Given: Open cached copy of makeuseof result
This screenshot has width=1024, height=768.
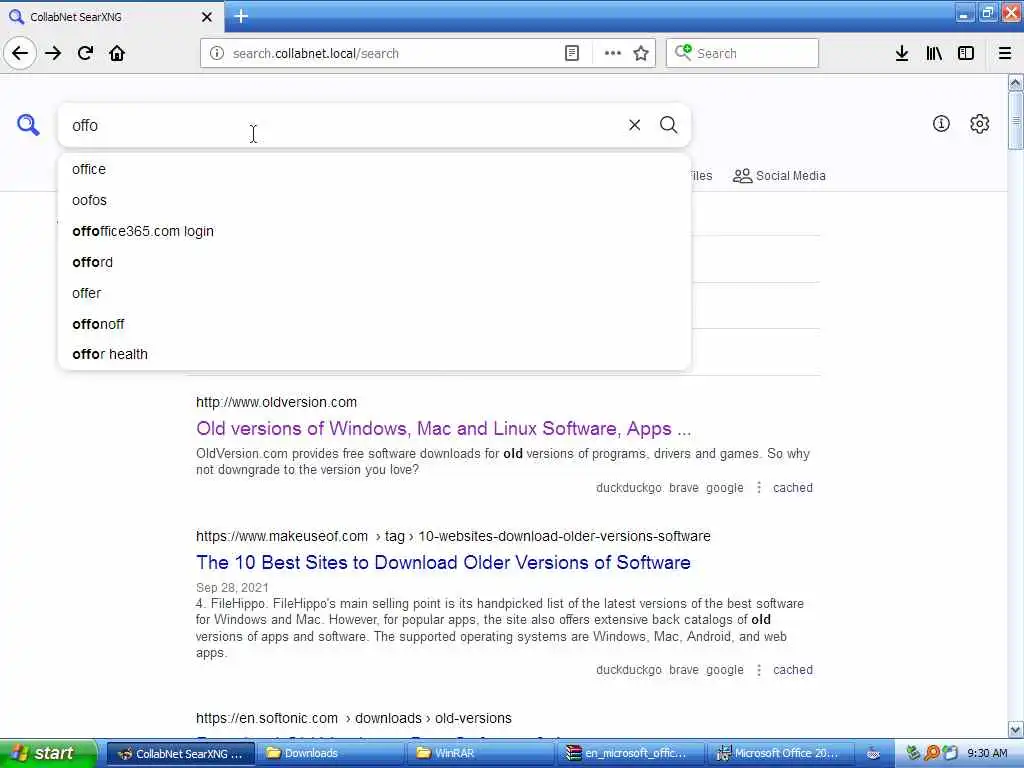Looking at the screenshot, I should point(793,670).
